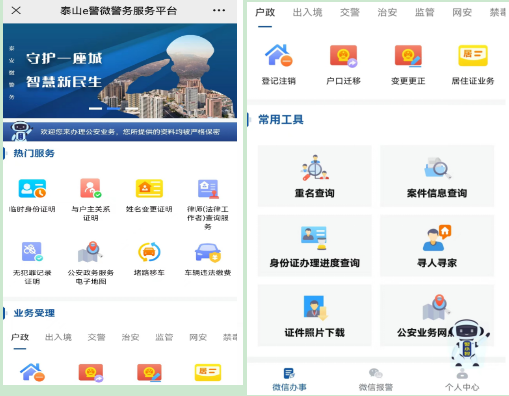Click the robot assistant mascot at bottom right

pos(470,342)
